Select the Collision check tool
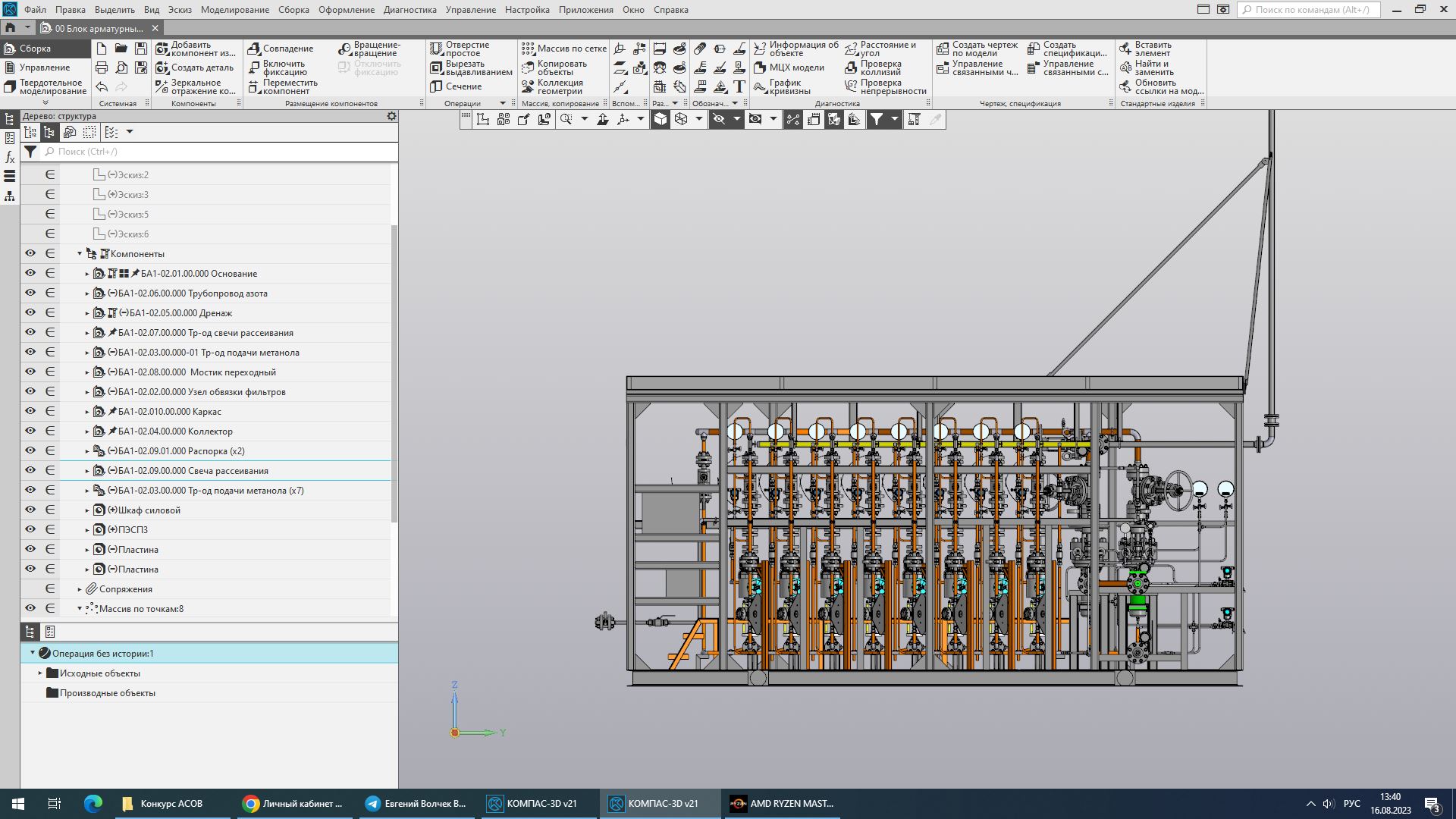 pos(852,67)
